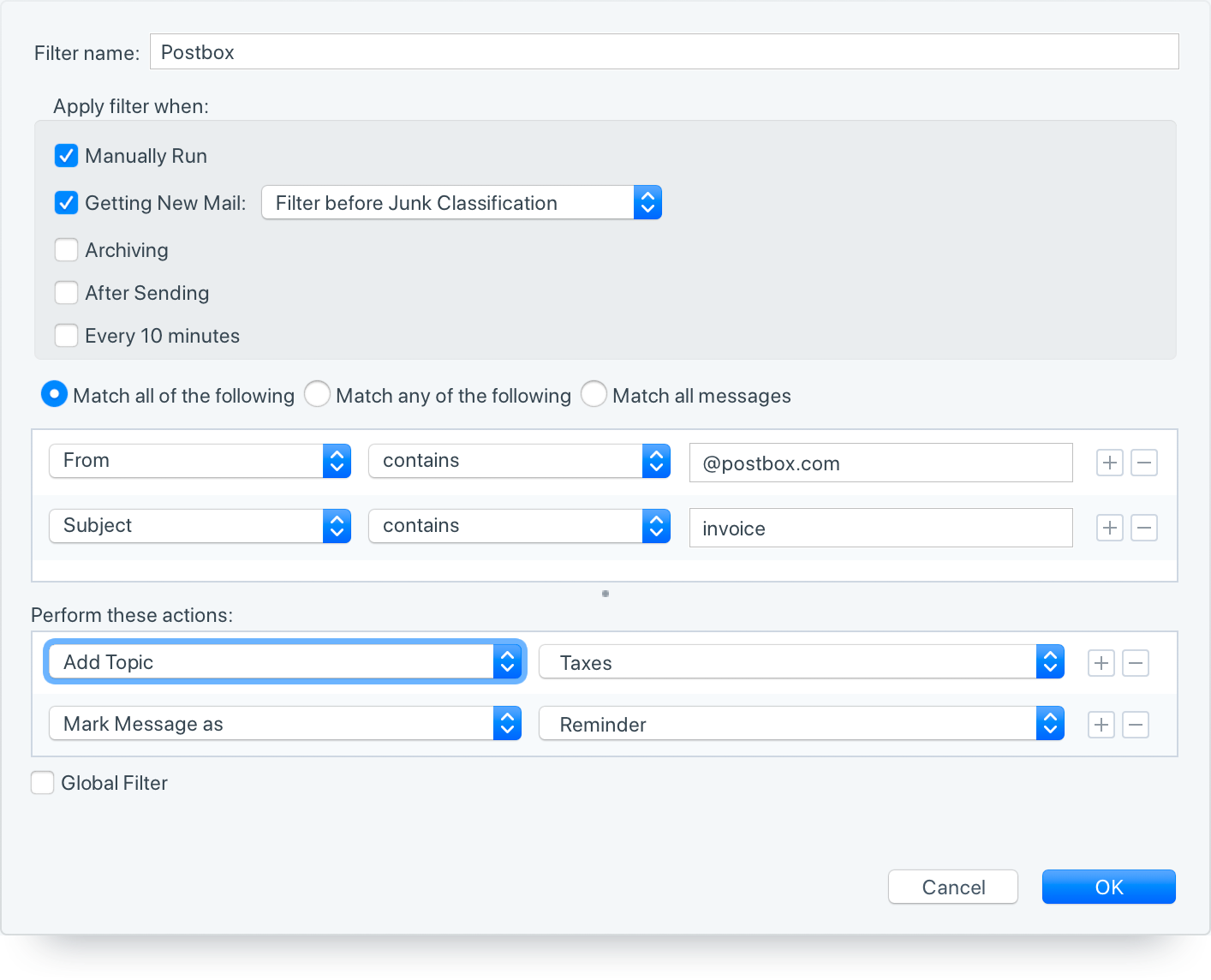Enable the Archiving checkbox

66,250
